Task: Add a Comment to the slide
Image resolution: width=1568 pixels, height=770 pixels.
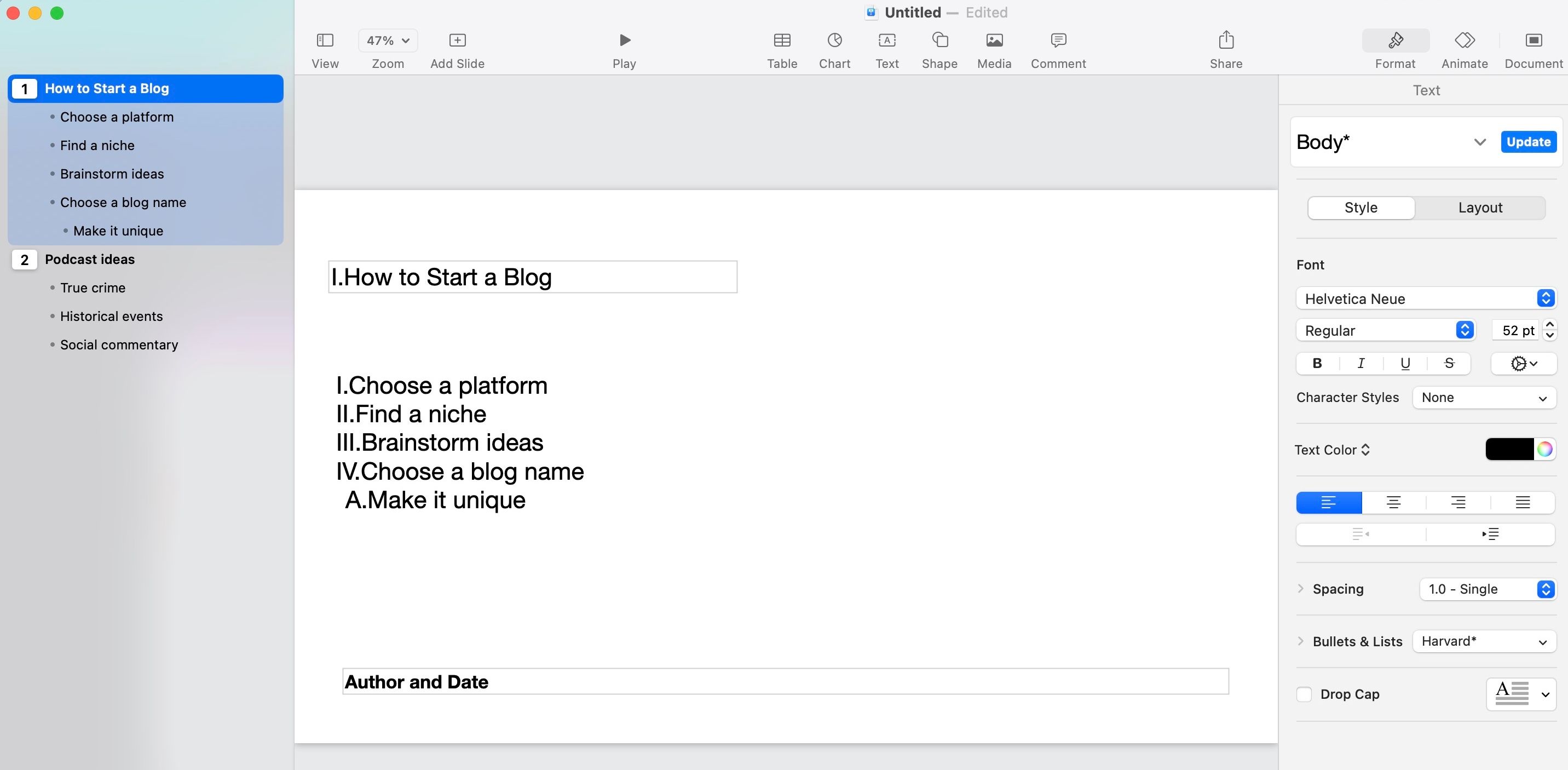Action: tap(1058, 40)
